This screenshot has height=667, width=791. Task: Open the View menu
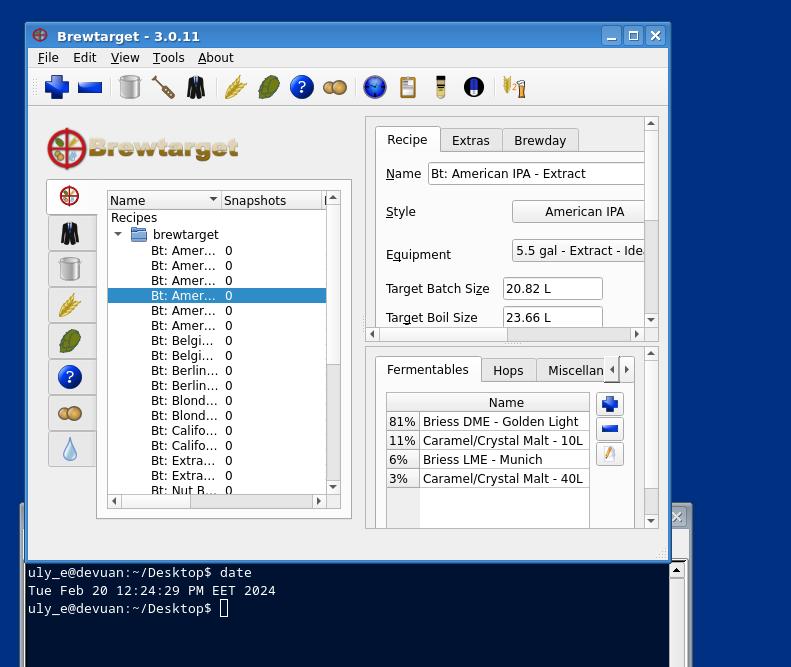point(125,58)
